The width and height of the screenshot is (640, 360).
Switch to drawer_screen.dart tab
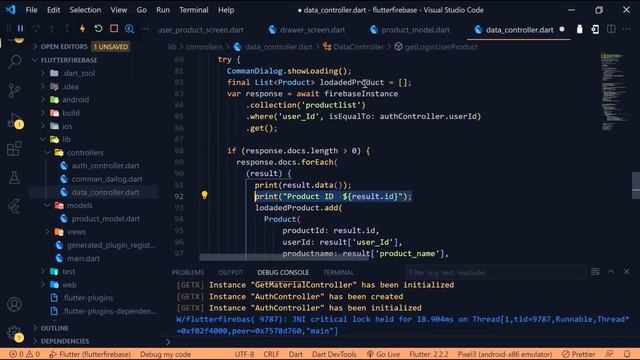point(307,30)
